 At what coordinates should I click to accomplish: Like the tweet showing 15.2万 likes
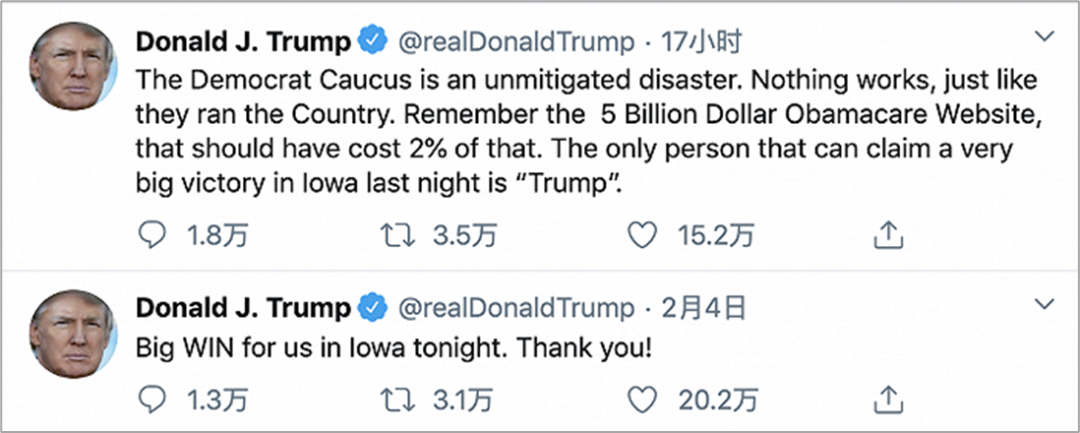point(643,236)
